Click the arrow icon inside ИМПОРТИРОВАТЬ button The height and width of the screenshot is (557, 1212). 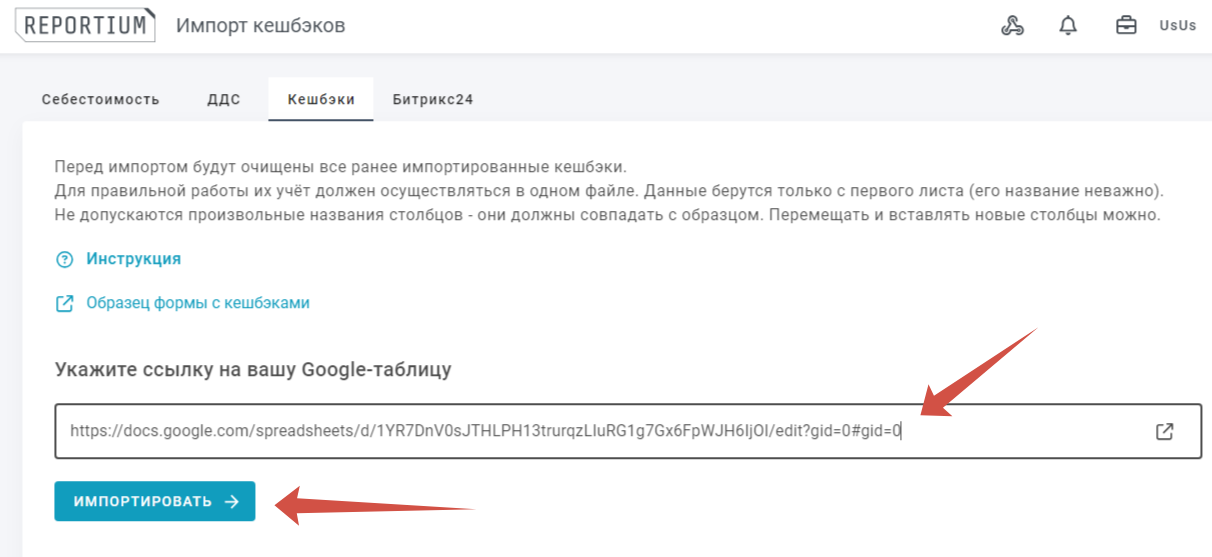coord(232,502)
